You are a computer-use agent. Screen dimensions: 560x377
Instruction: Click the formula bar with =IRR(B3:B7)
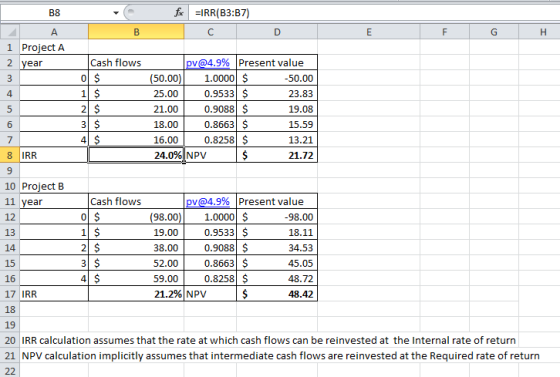tap(374, 13)
